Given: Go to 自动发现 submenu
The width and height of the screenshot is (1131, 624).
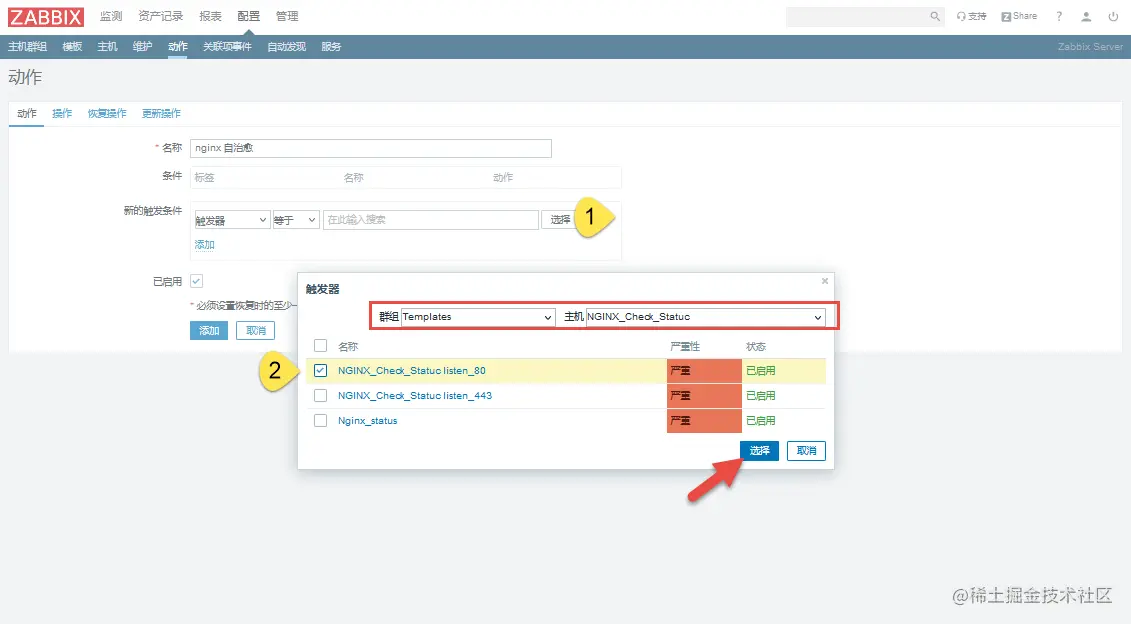Looking at the screenshot, I should (x=286, y=46).
